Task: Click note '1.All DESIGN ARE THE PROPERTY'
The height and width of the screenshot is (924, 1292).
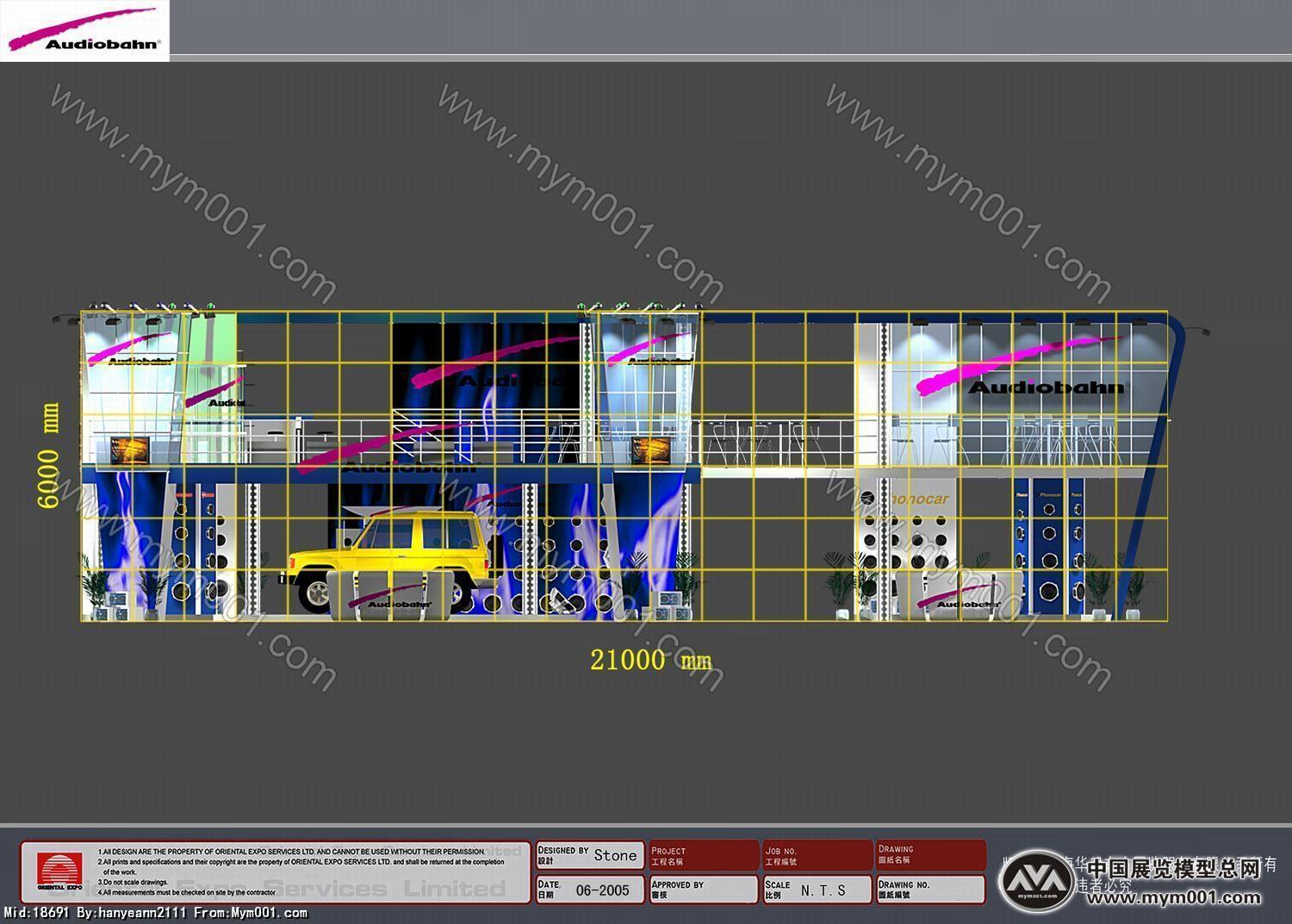Action: pos(291,852)
